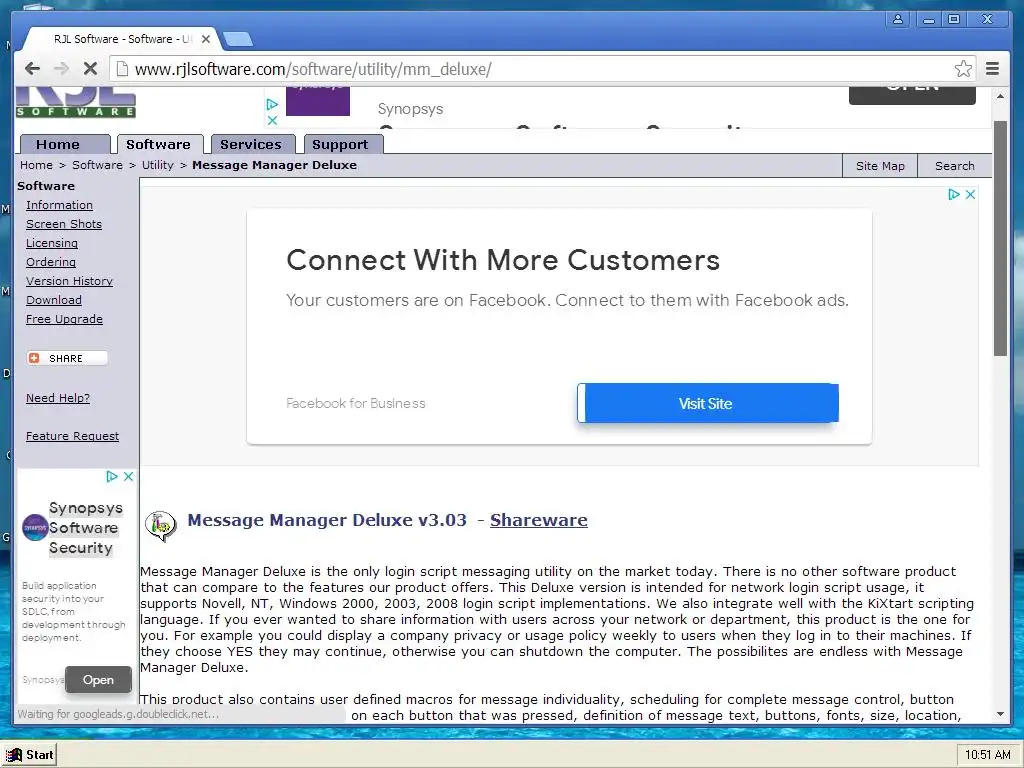1024x768 pixels.
Task: Click the address bar URL field
Action: (x=542, y=69)
